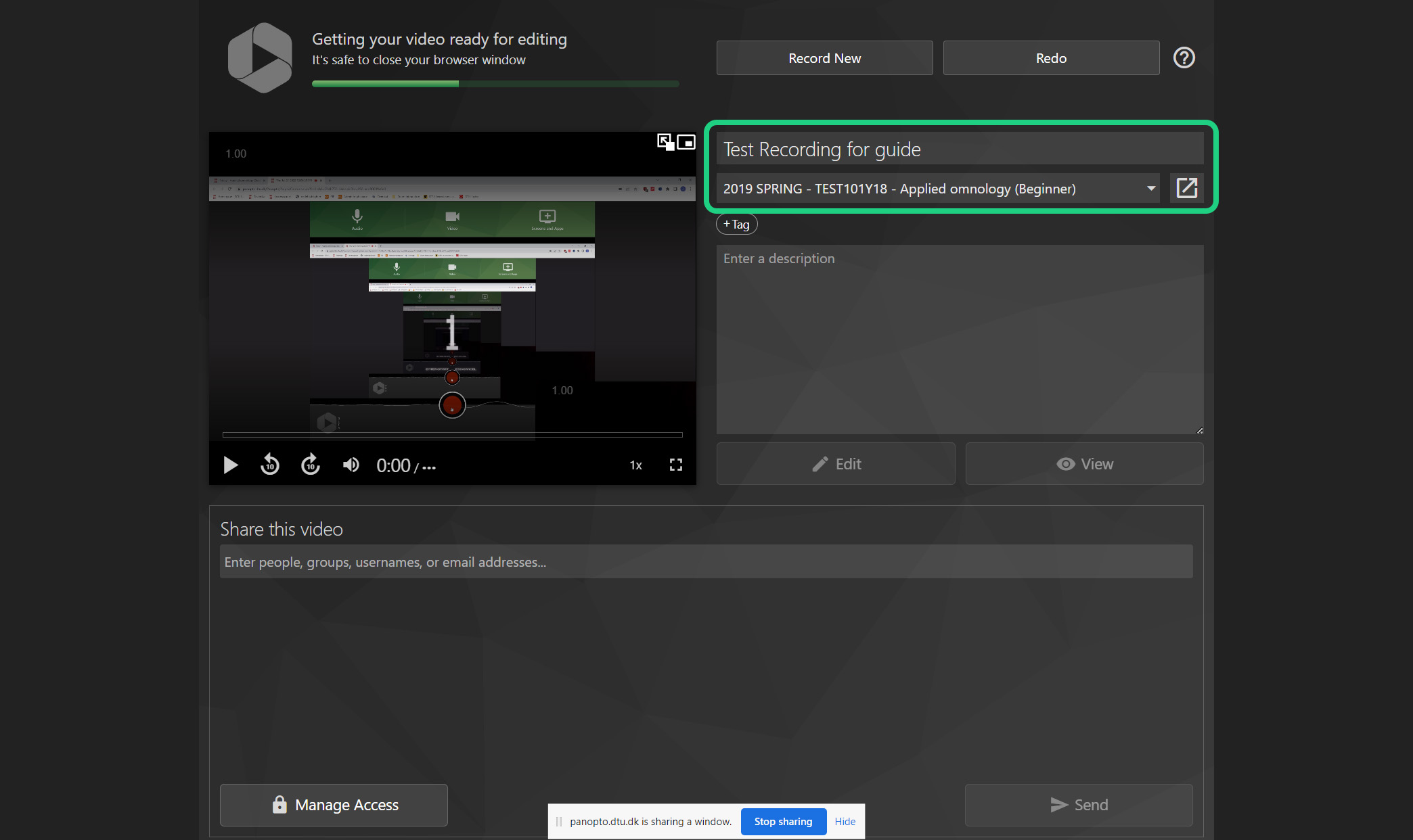1413x840 pixels.
Task: Click the video seek bar
Action: pos(452,434)
